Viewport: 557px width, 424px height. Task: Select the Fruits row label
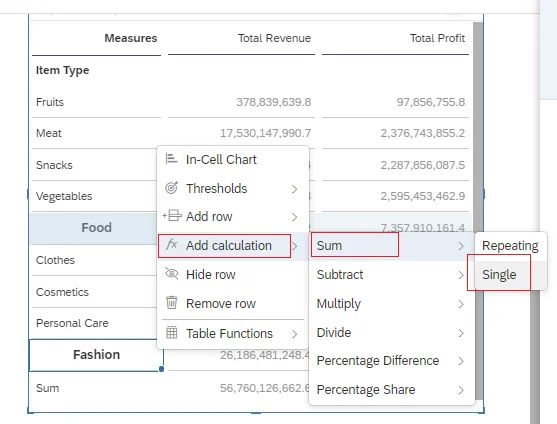[x=50, y=102]
